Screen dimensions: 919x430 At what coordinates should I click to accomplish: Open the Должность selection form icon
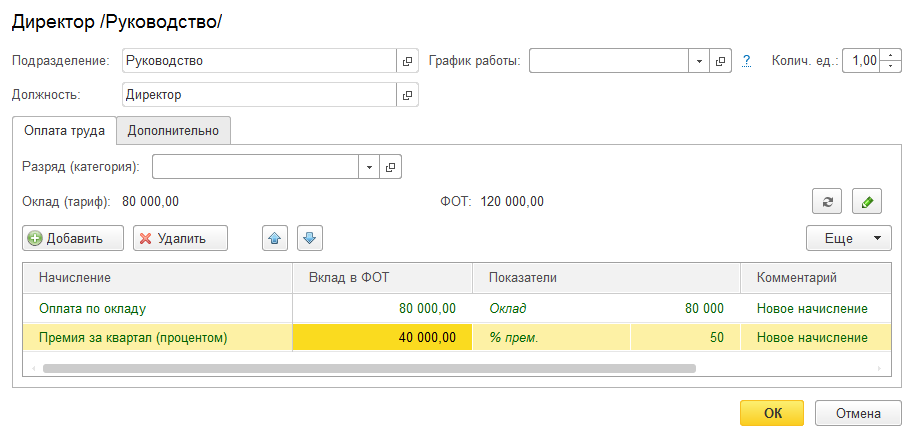407,95
